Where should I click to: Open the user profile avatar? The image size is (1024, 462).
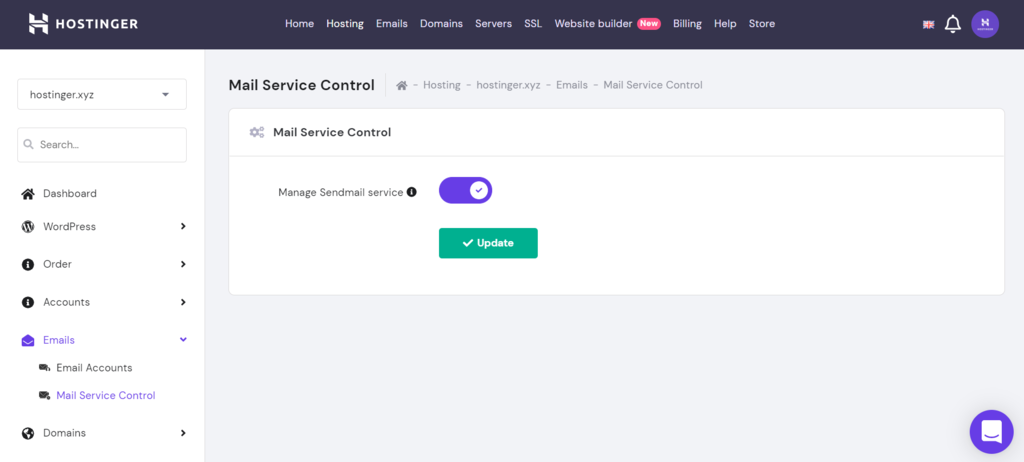pyautogui.click(x=985, y=24)
